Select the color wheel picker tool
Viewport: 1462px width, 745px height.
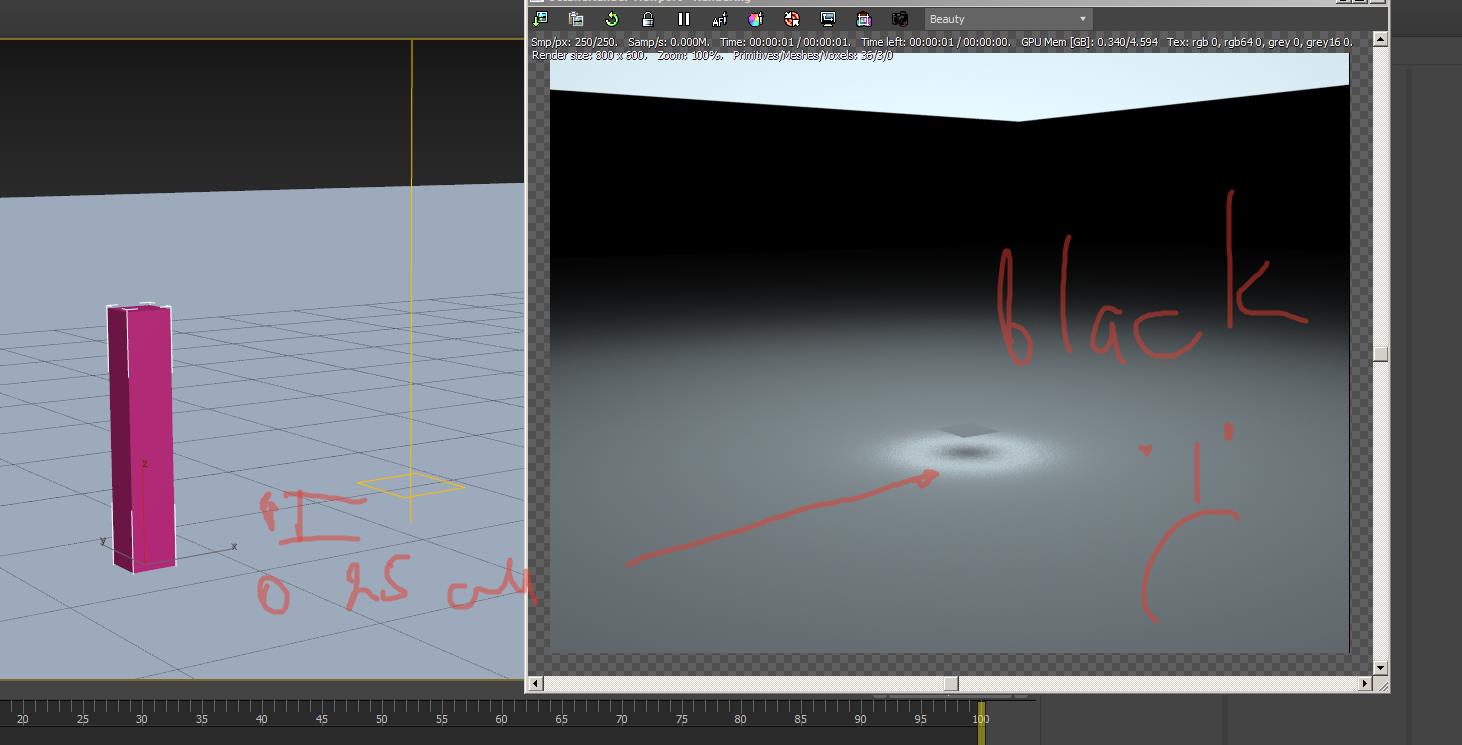point(756,19)
